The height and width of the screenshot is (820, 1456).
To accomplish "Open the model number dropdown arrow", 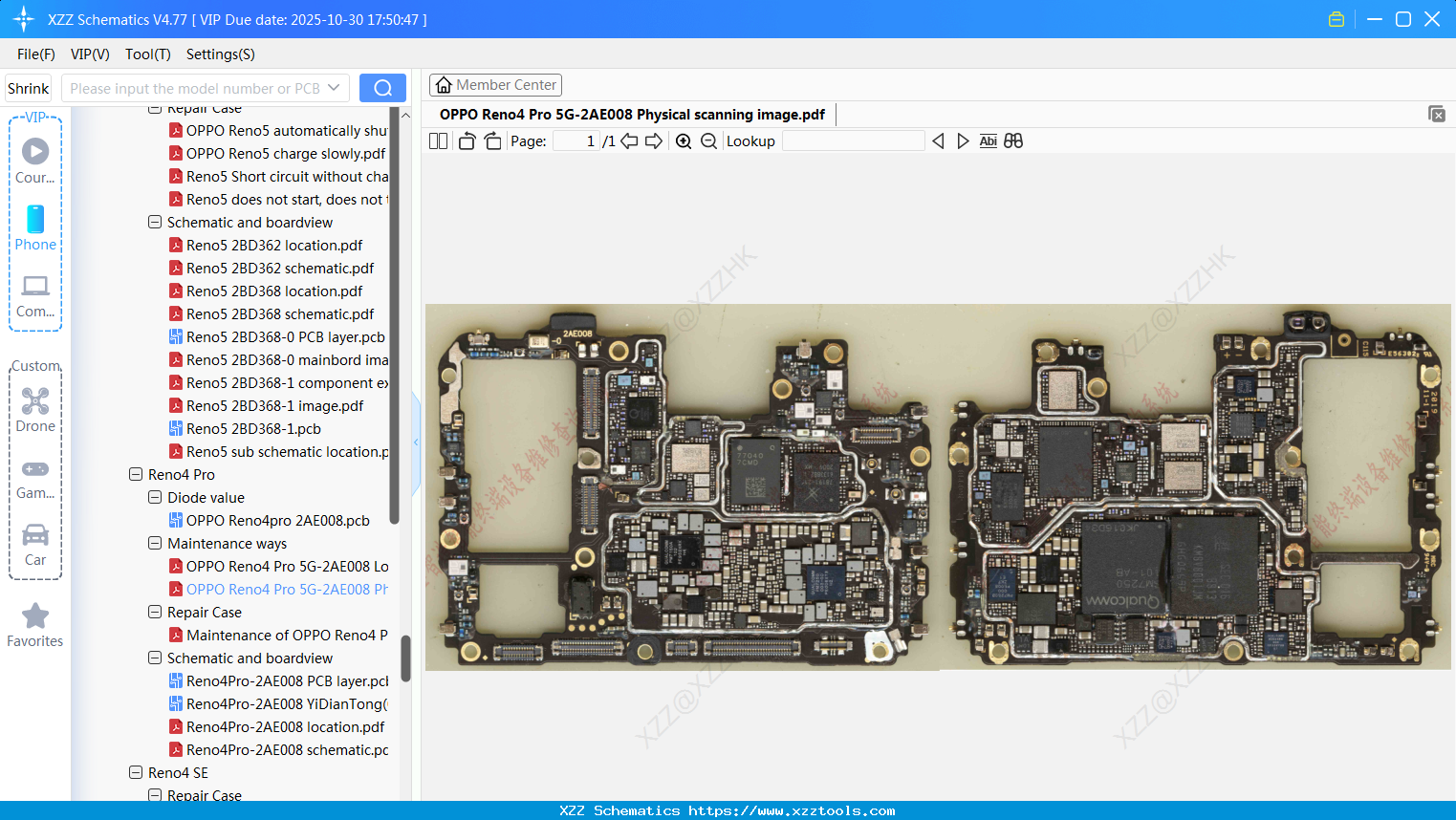I will (334, 88).
